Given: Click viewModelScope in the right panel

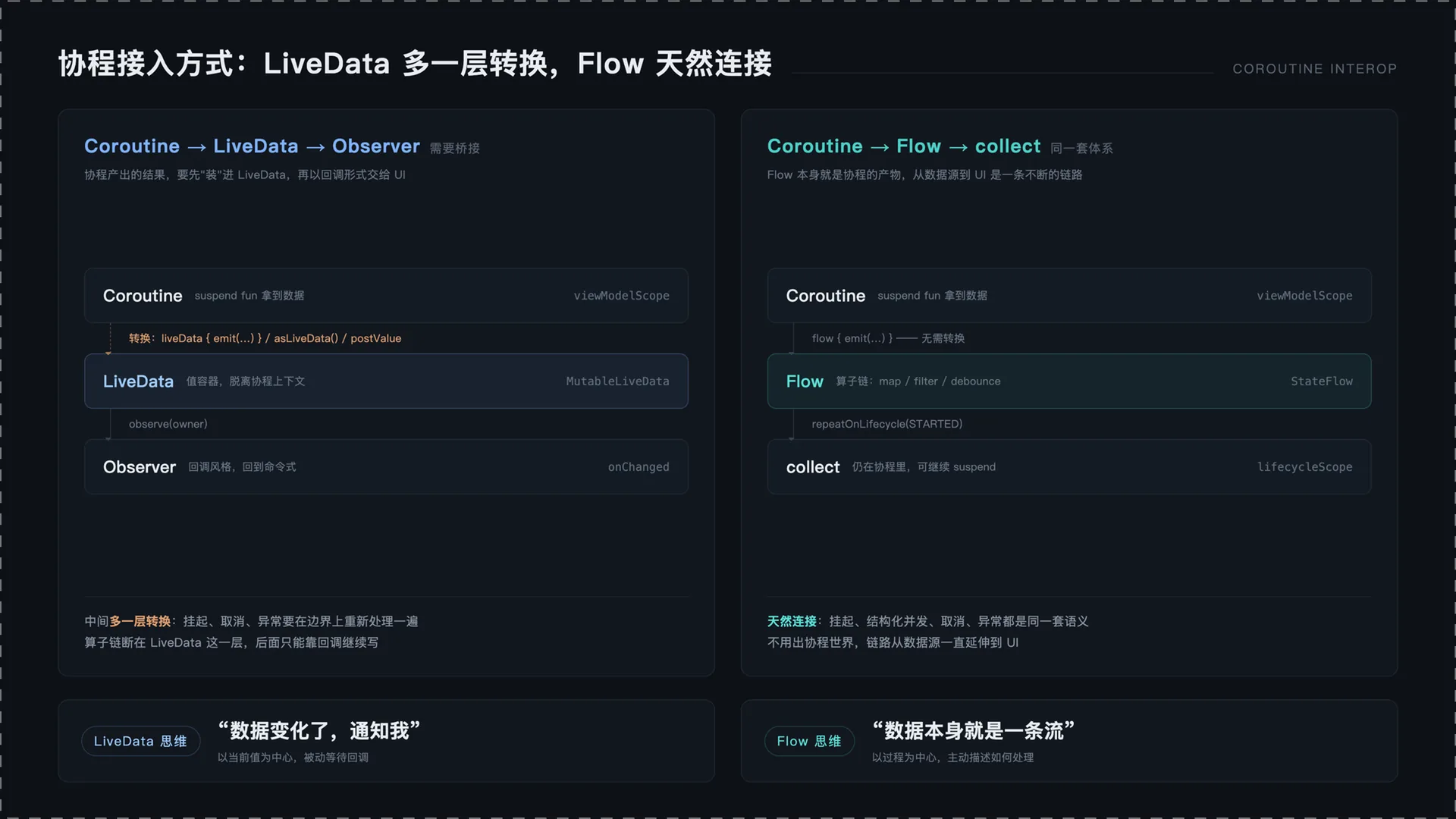Looking at the screenshot, I should point(1304,296).
